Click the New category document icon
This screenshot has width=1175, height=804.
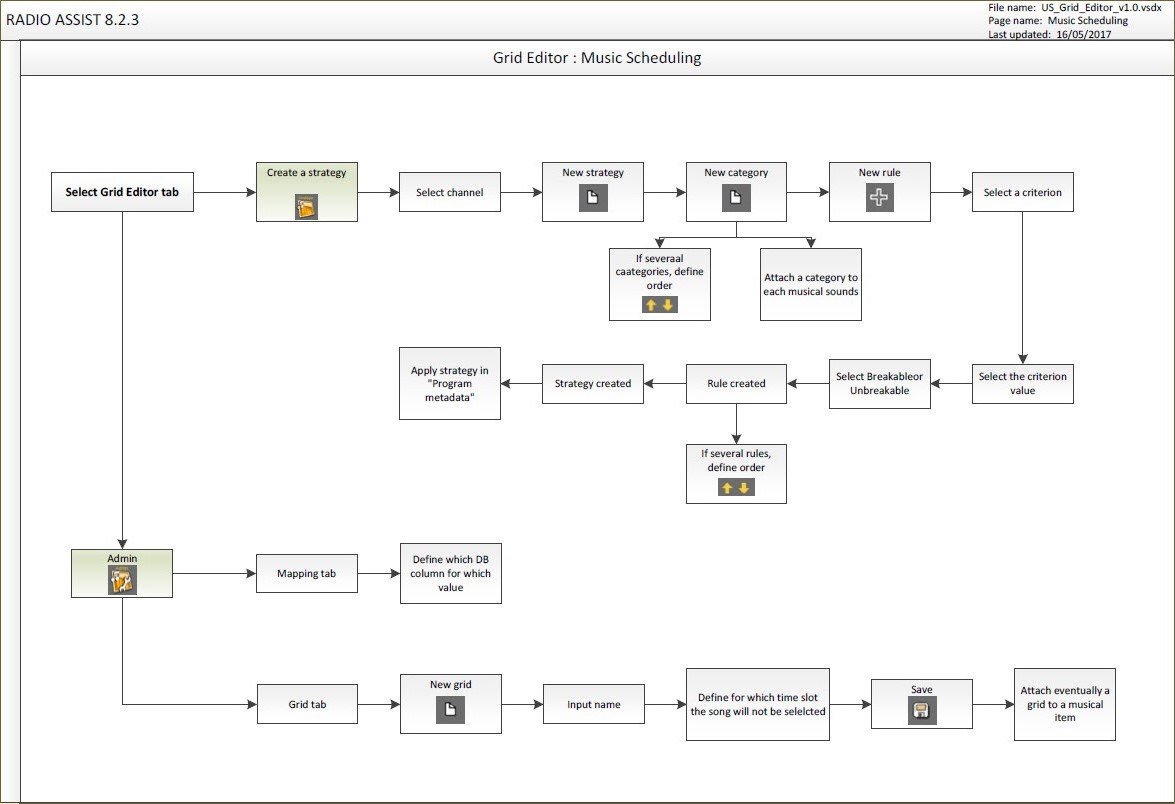click(736, 198)
